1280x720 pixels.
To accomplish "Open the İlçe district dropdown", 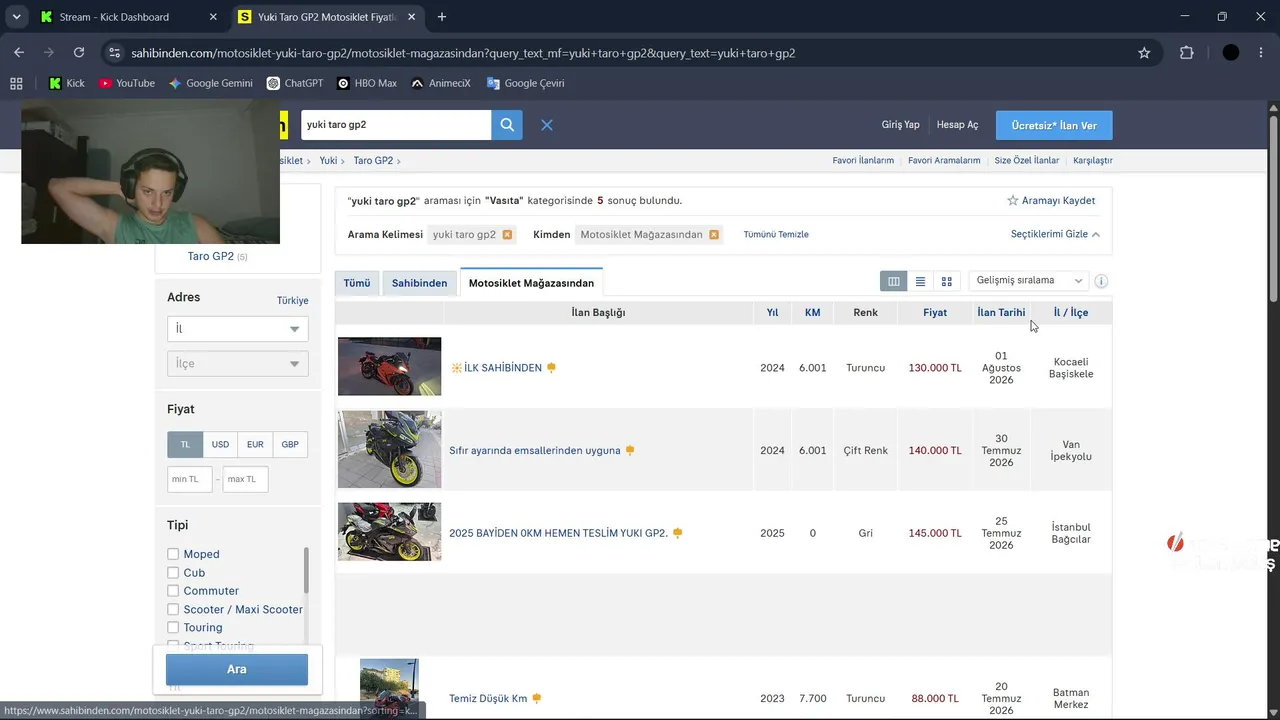I will coord(237,364).
